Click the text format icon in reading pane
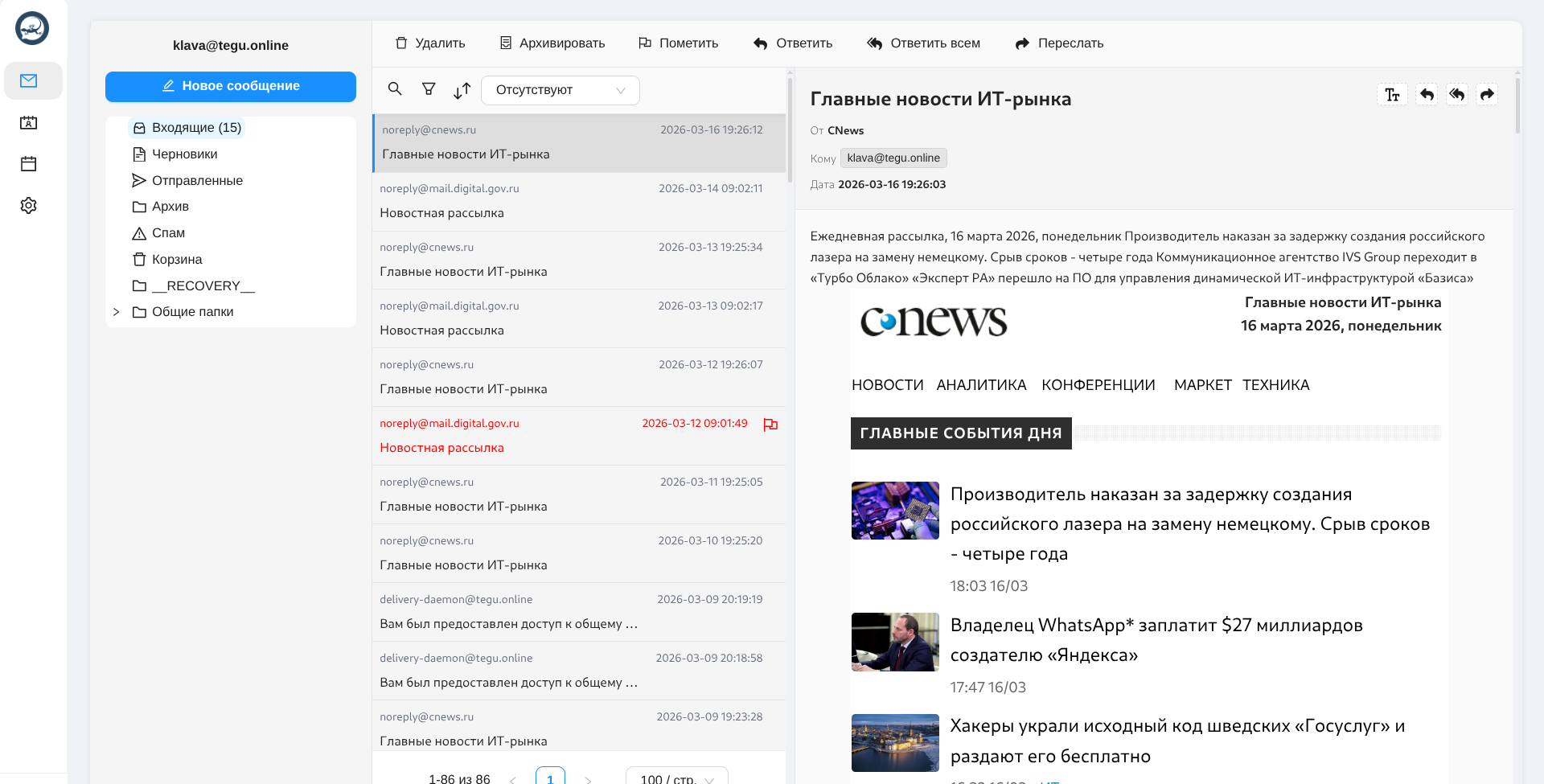The image size is (1544, 784). (x=1392, y=95)
